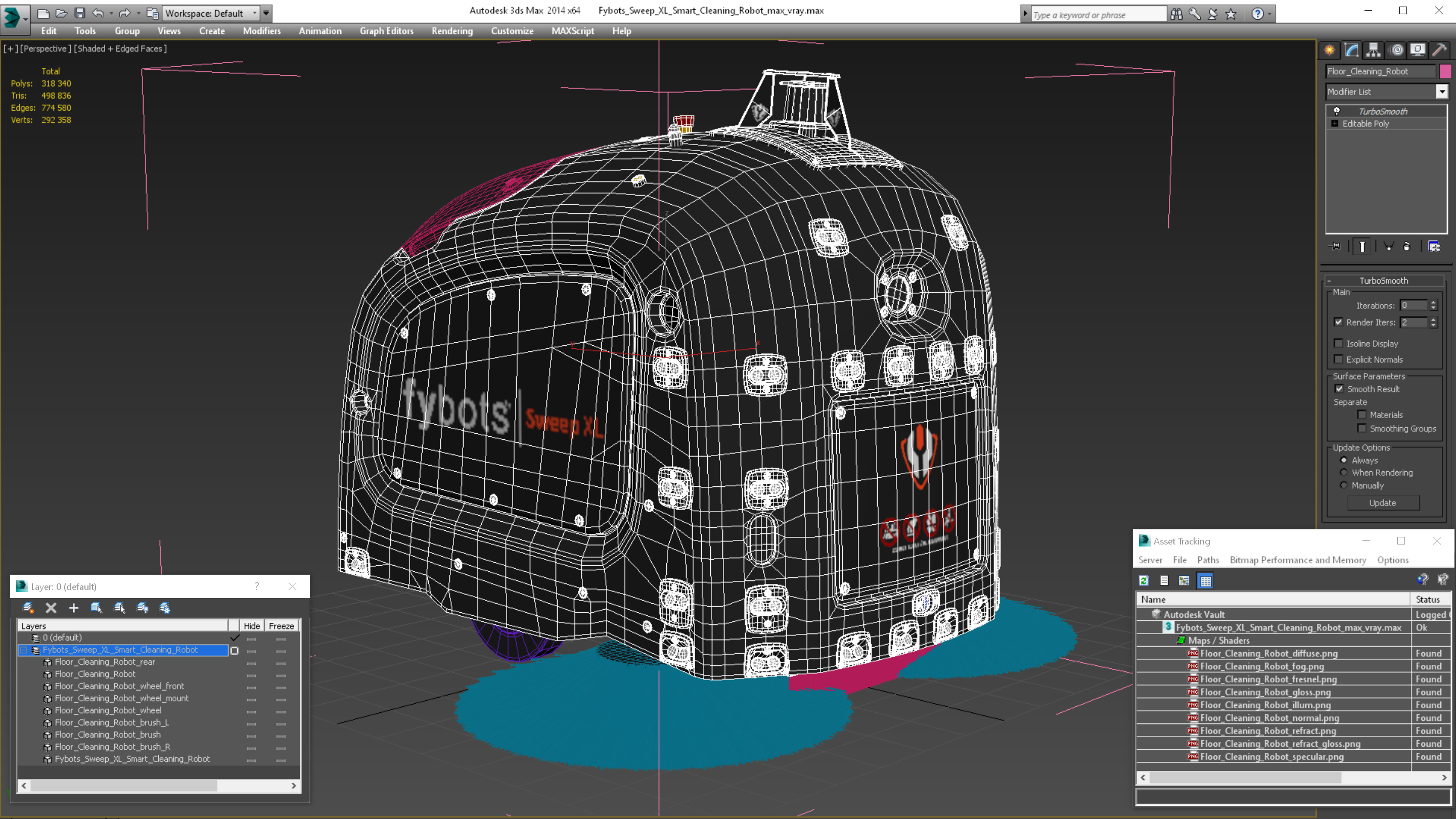Click the Shaded + Edged Faces viewport label

(120, 49)
